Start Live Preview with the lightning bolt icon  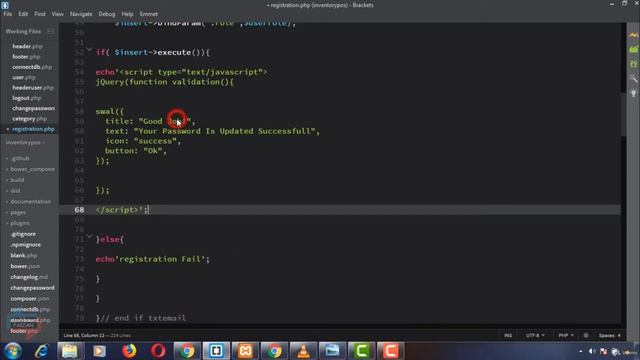tap(633, 36)
